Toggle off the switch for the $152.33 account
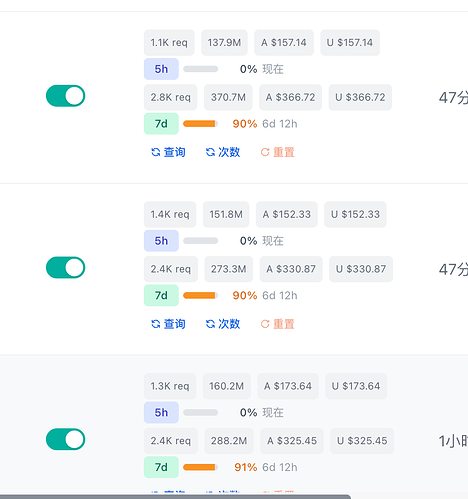Image resolution: width=468 pixels, height=499 pixels. click(x=65, y=268)
